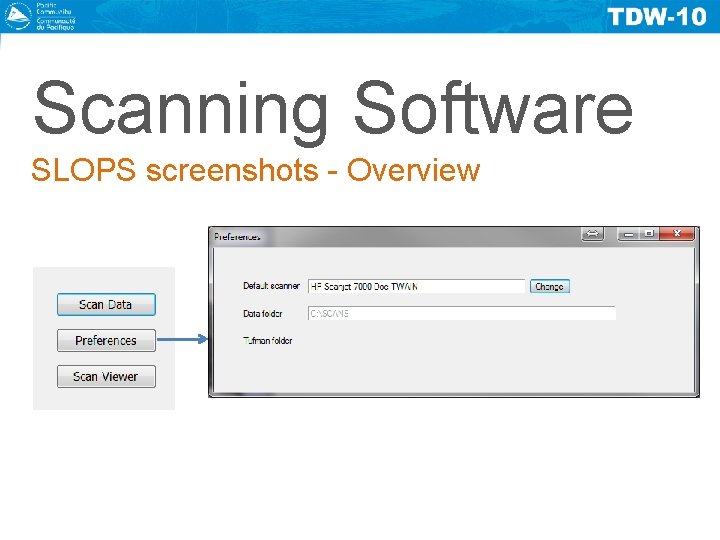This screenshot has width=720, height=540.
Task: Click the 'Default scanner' label
Action: tap(271, 286)
